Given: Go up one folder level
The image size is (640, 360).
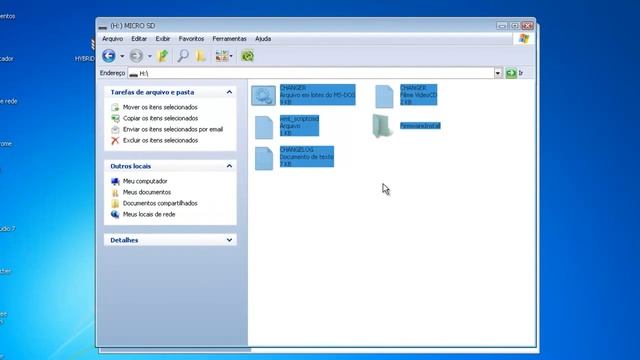Looking at the screenshot, I should [163, 56].
